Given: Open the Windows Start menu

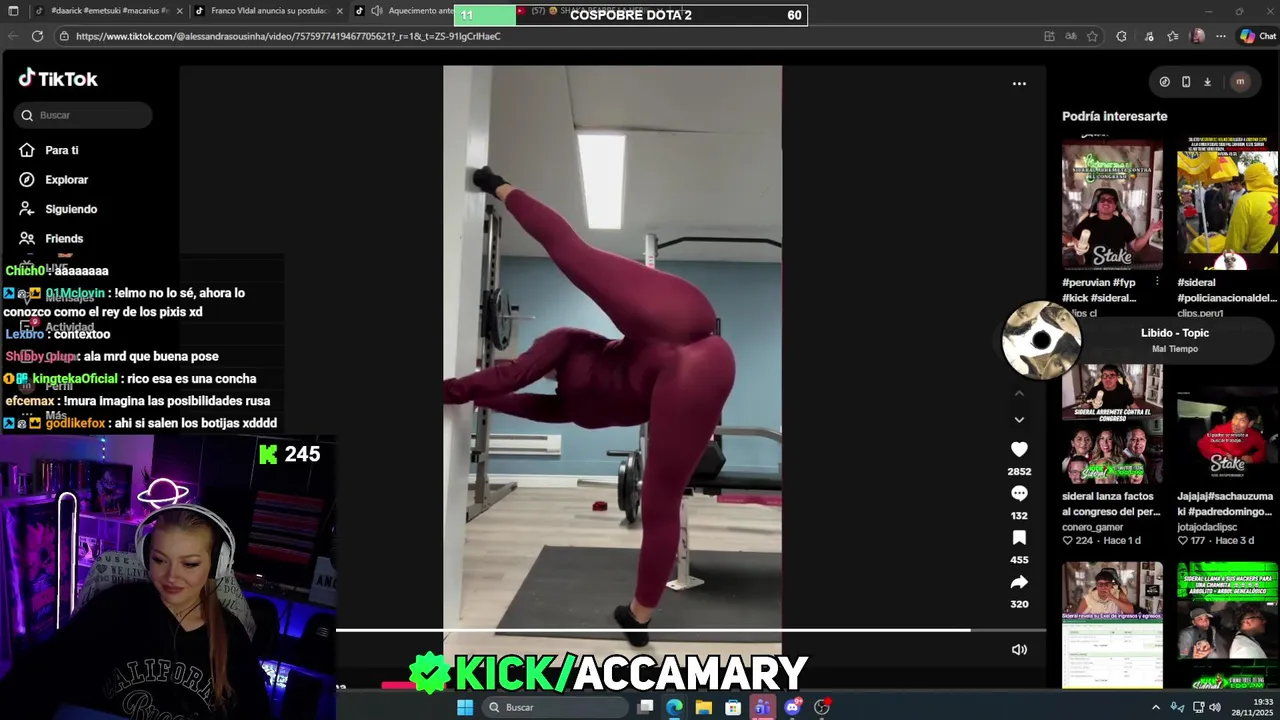Looking at the screenshot, I should pos(465,707).
